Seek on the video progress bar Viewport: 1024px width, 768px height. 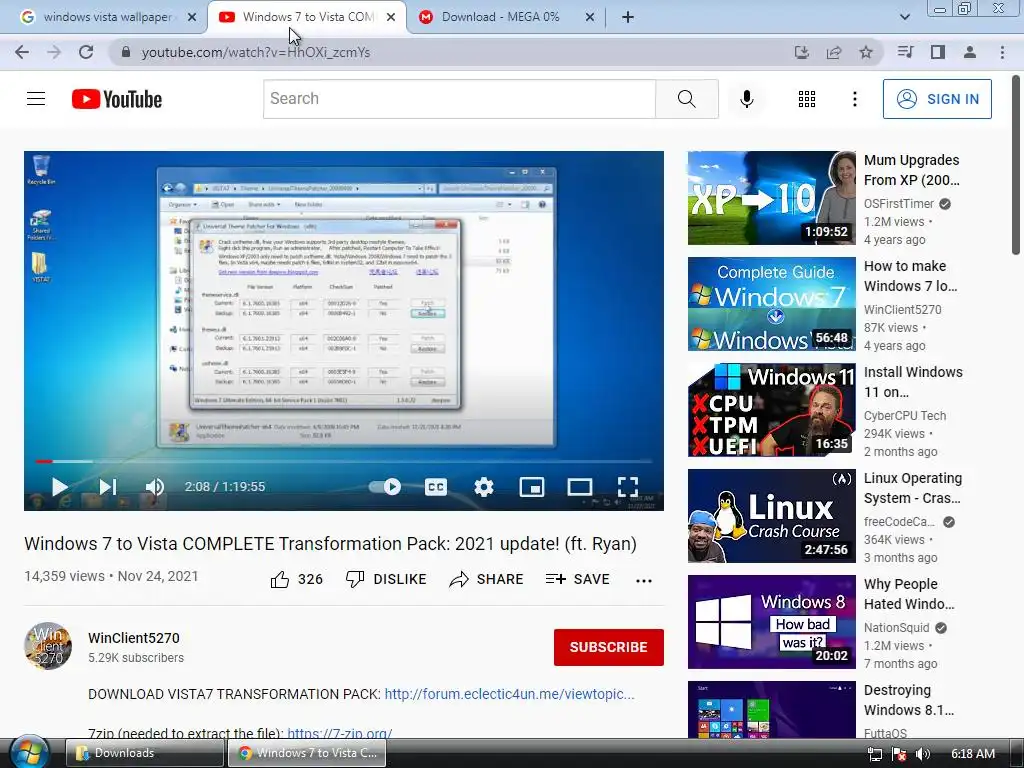point(344,461)
